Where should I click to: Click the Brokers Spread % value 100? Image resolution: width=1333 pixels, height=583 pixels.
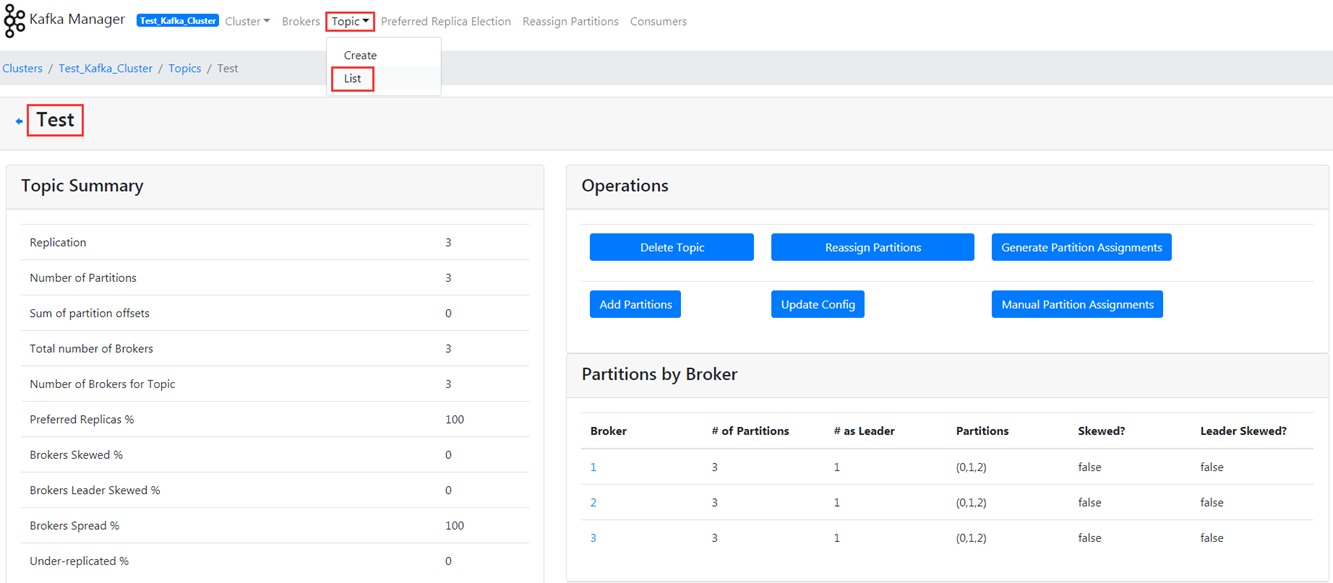coord(455,526)
